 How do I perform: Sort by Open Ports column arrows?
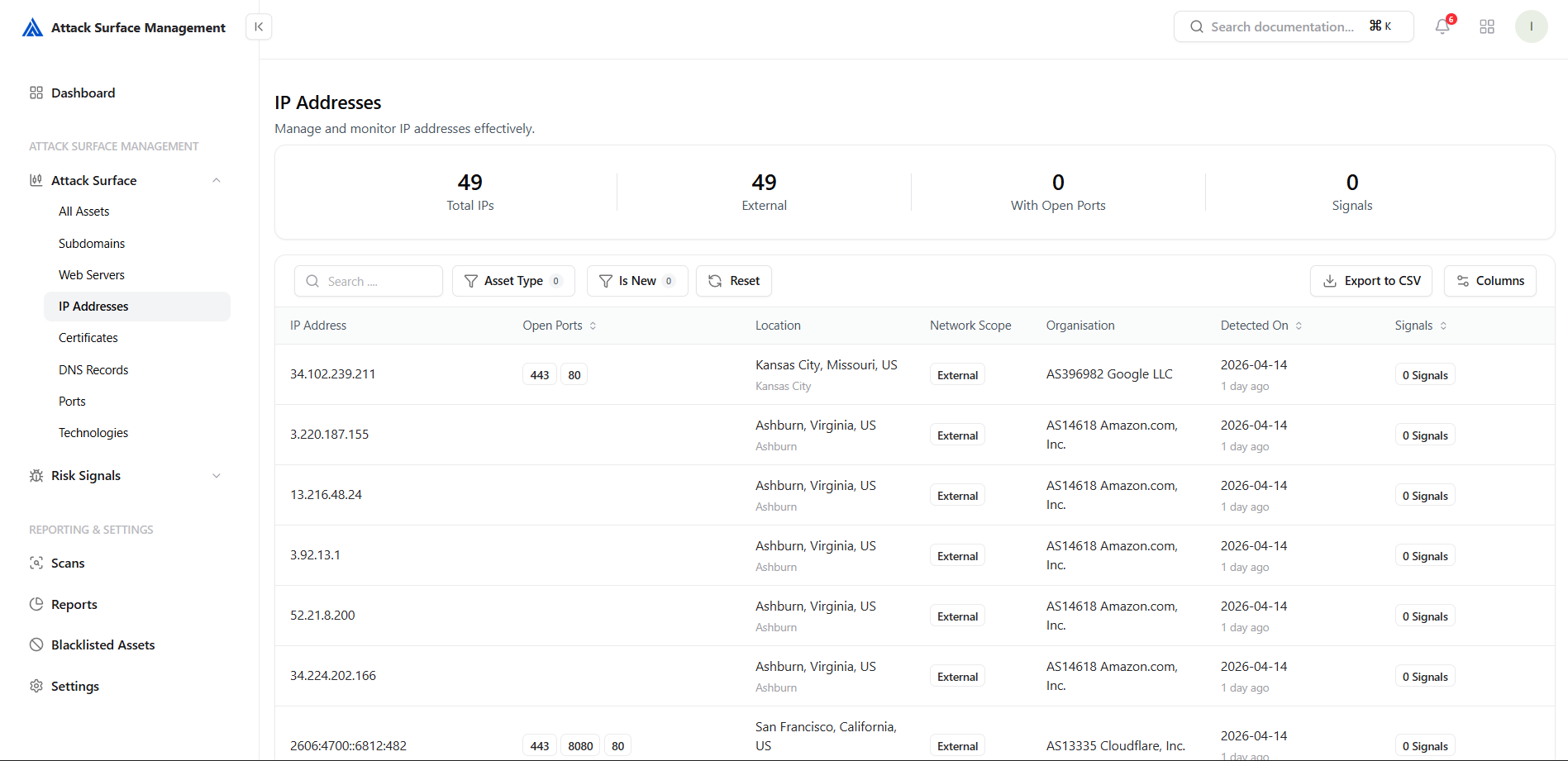[593, 326]
